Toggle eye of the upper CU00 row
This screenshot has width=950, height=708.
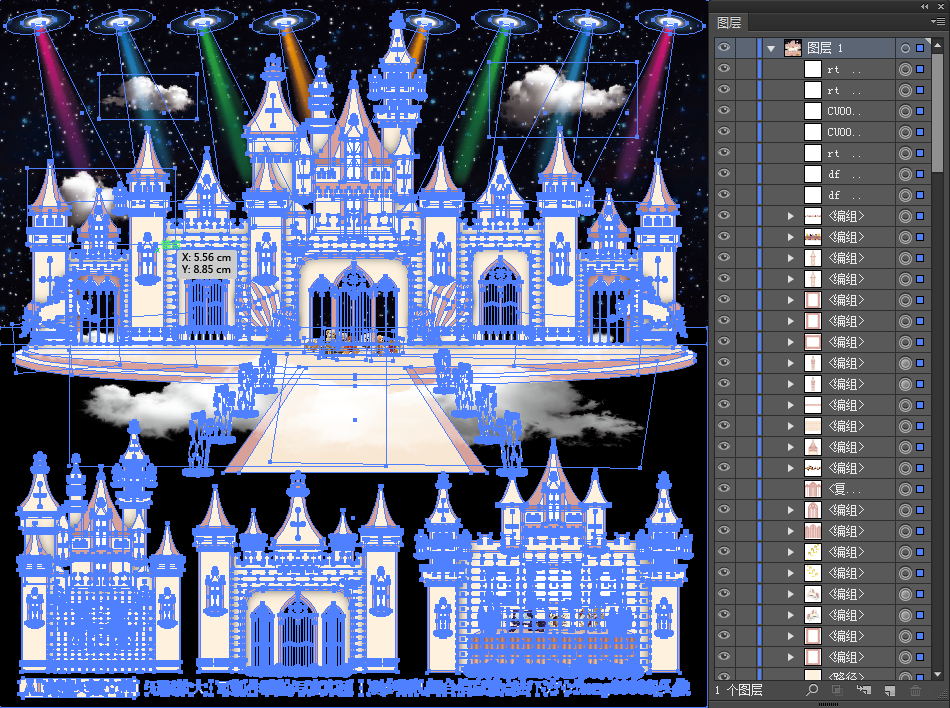(724, 111)
